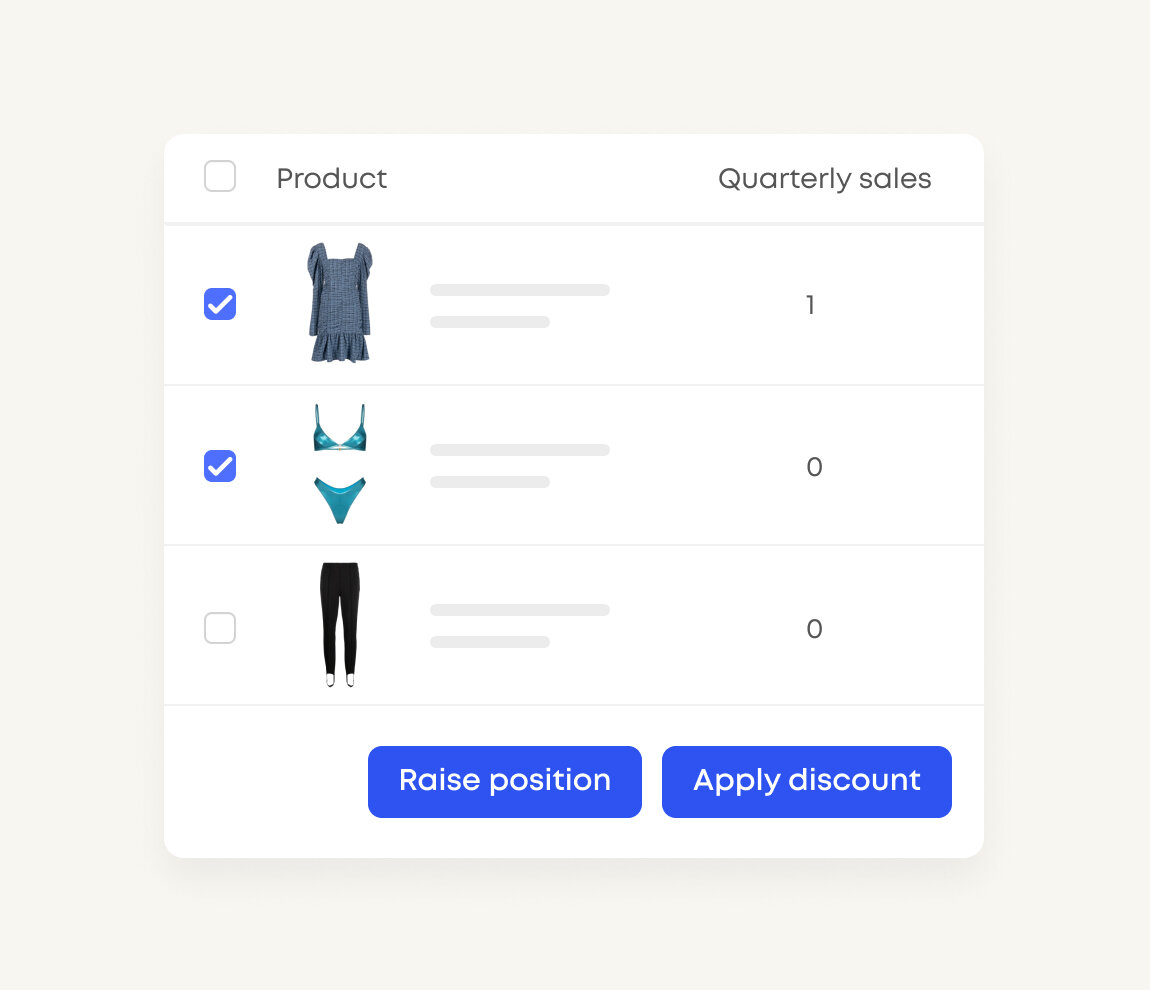Click the Apply discount button
This screenshot has height=990, width=1150.
(807, 782)
